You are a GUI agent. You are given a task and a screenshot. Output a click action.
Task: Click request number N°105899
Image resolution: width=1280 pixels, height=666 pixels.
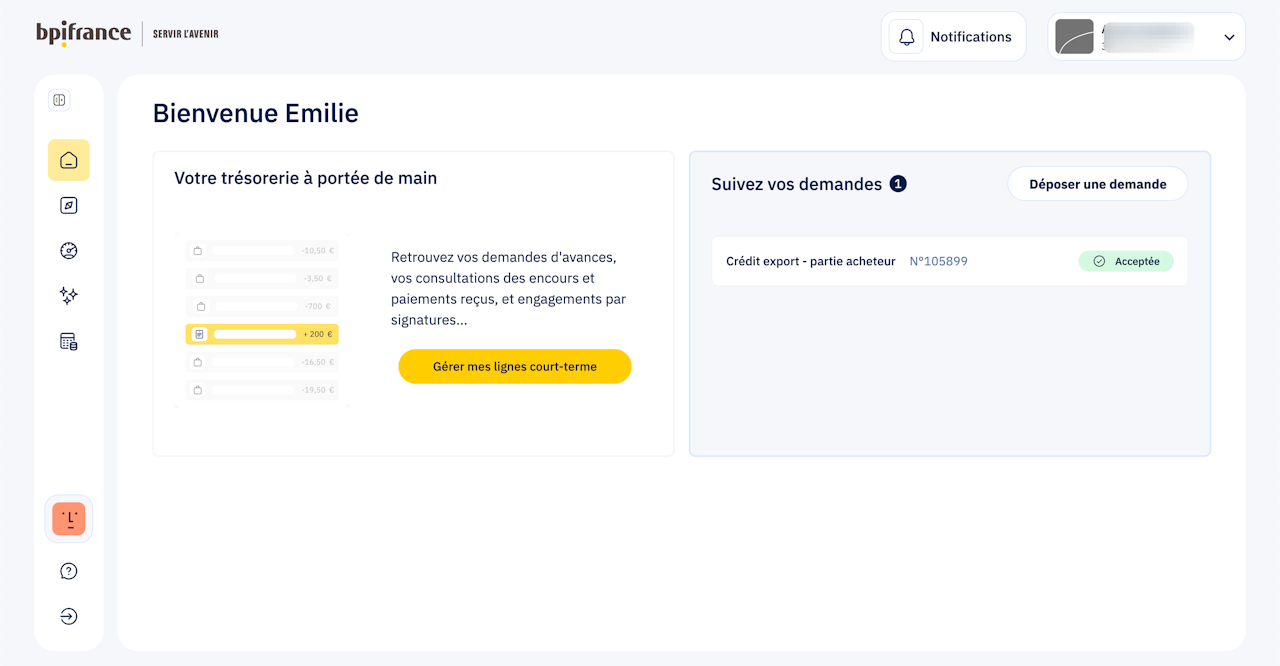(x=938, y=261)
